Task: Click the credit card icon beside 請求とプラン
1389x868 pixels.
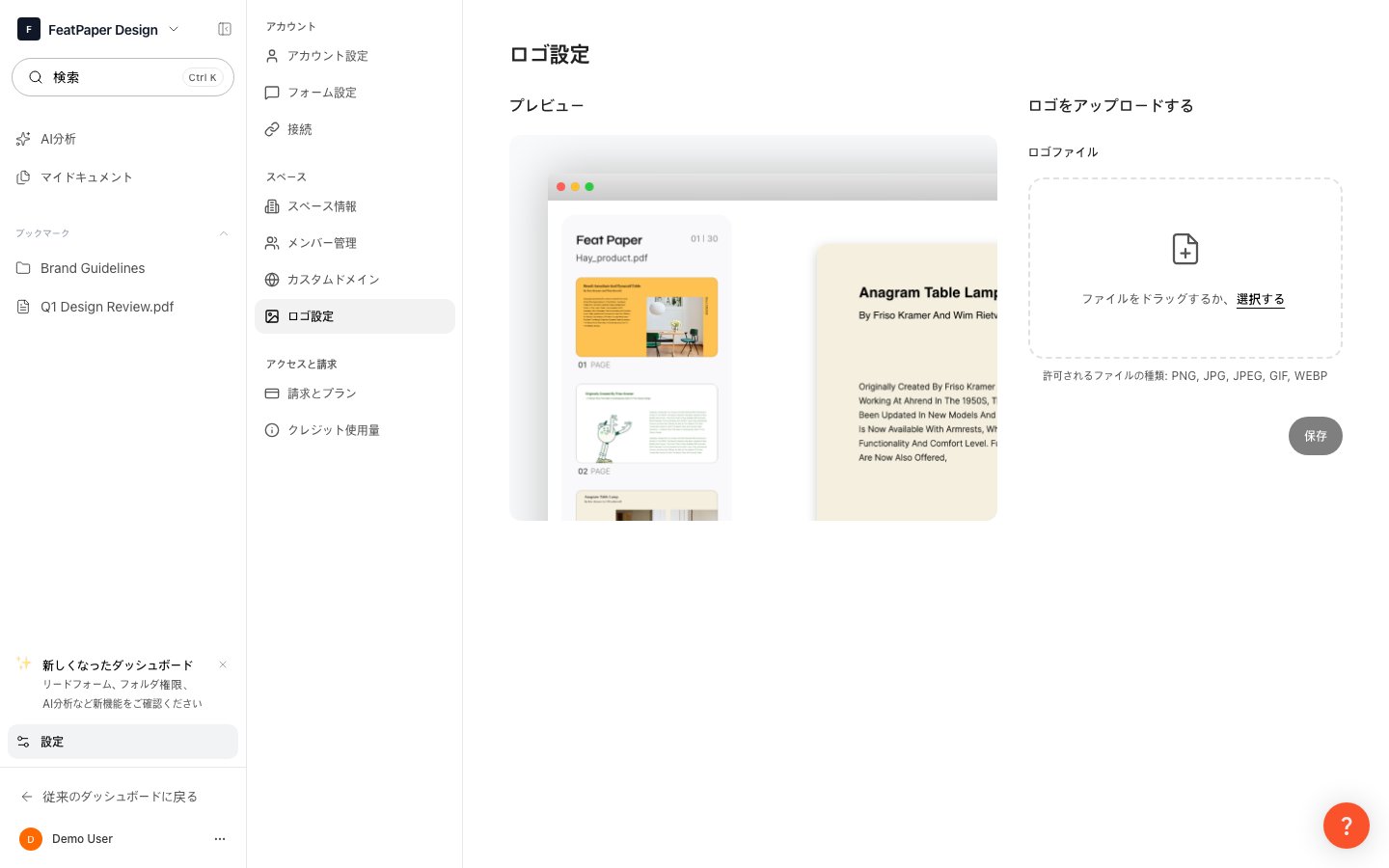Action: click(272, 393)
